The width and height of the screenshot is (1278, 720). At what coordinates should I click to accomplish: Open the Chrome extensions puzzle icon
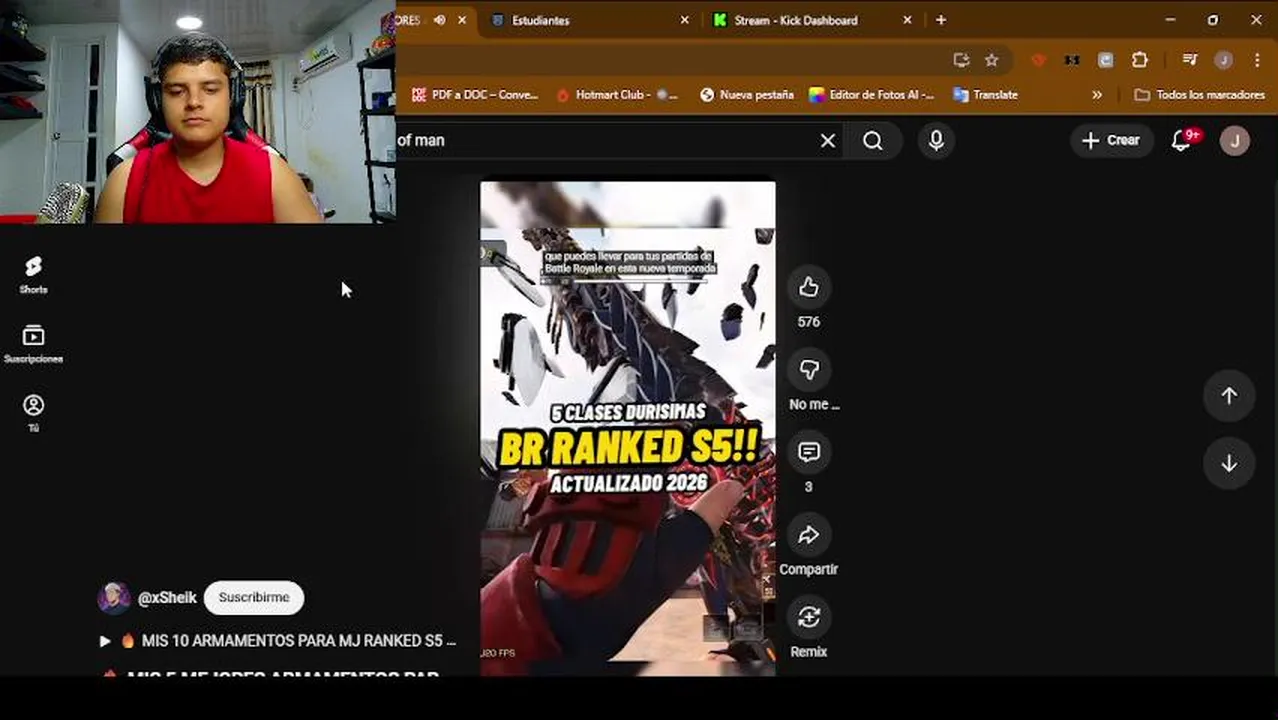[x=1139, y=60]
